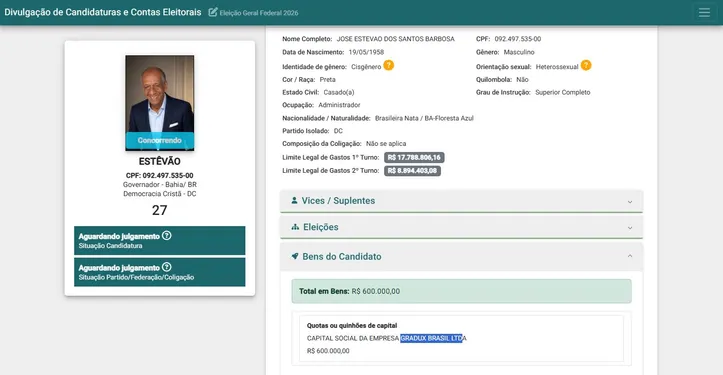The width and height of the screenshot is (723, 375).
Task: Open the hamburger menu in the header
Action: click(704, 12)
